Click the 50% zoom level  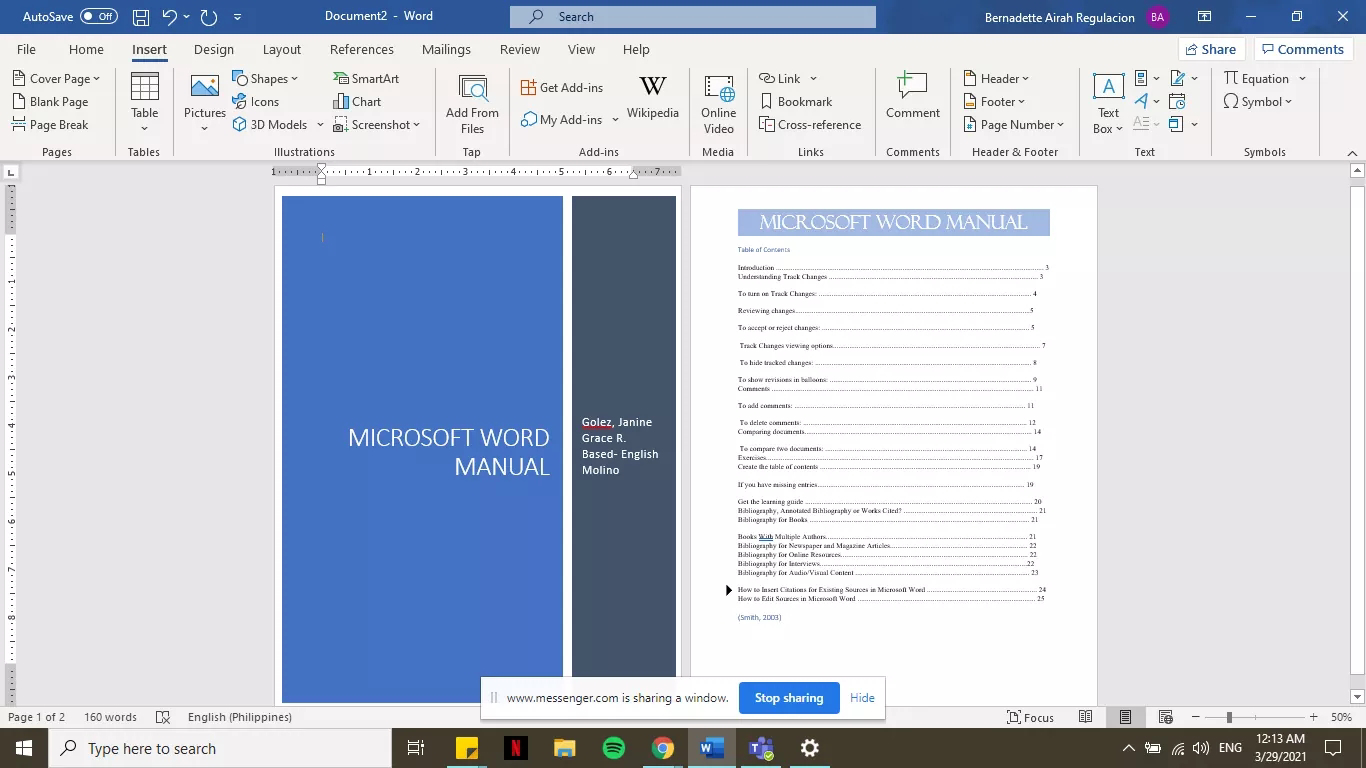[1341, 717]
